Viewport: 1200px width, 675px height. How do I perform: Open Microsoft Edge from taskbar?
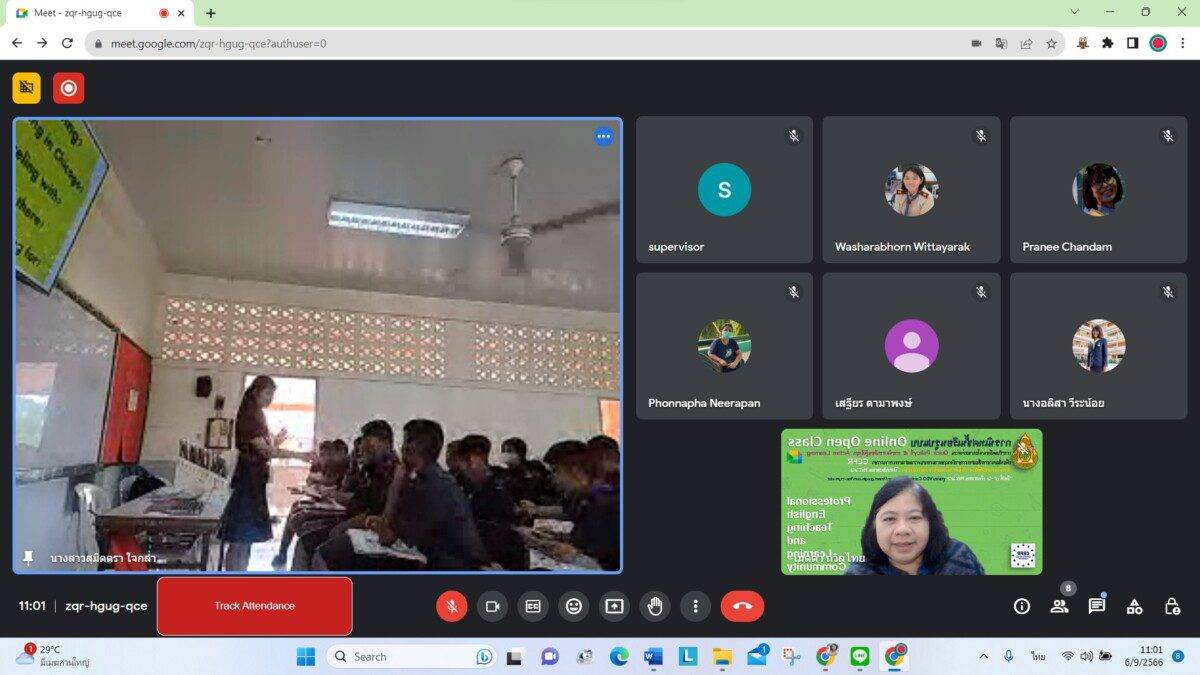click(619, 656)
